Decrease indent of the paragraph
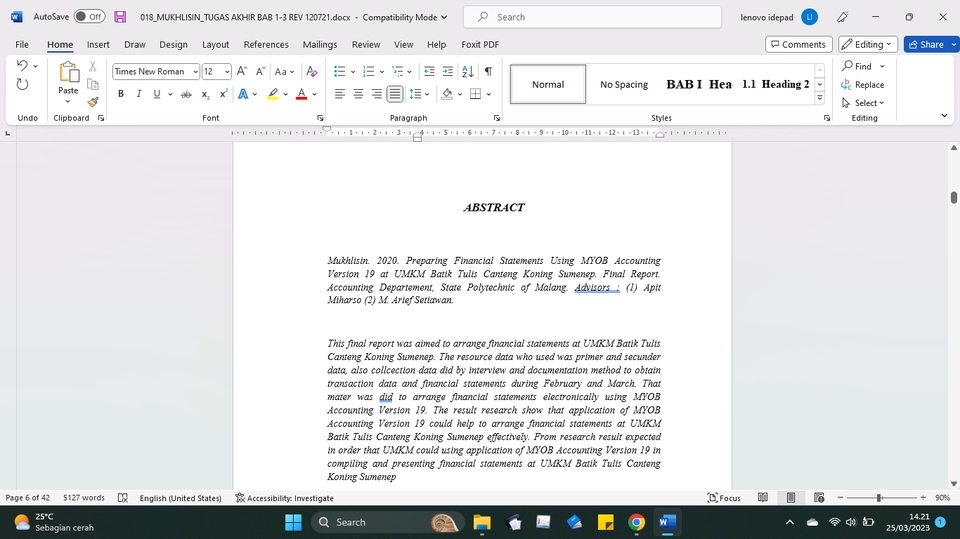 [429, 71]
